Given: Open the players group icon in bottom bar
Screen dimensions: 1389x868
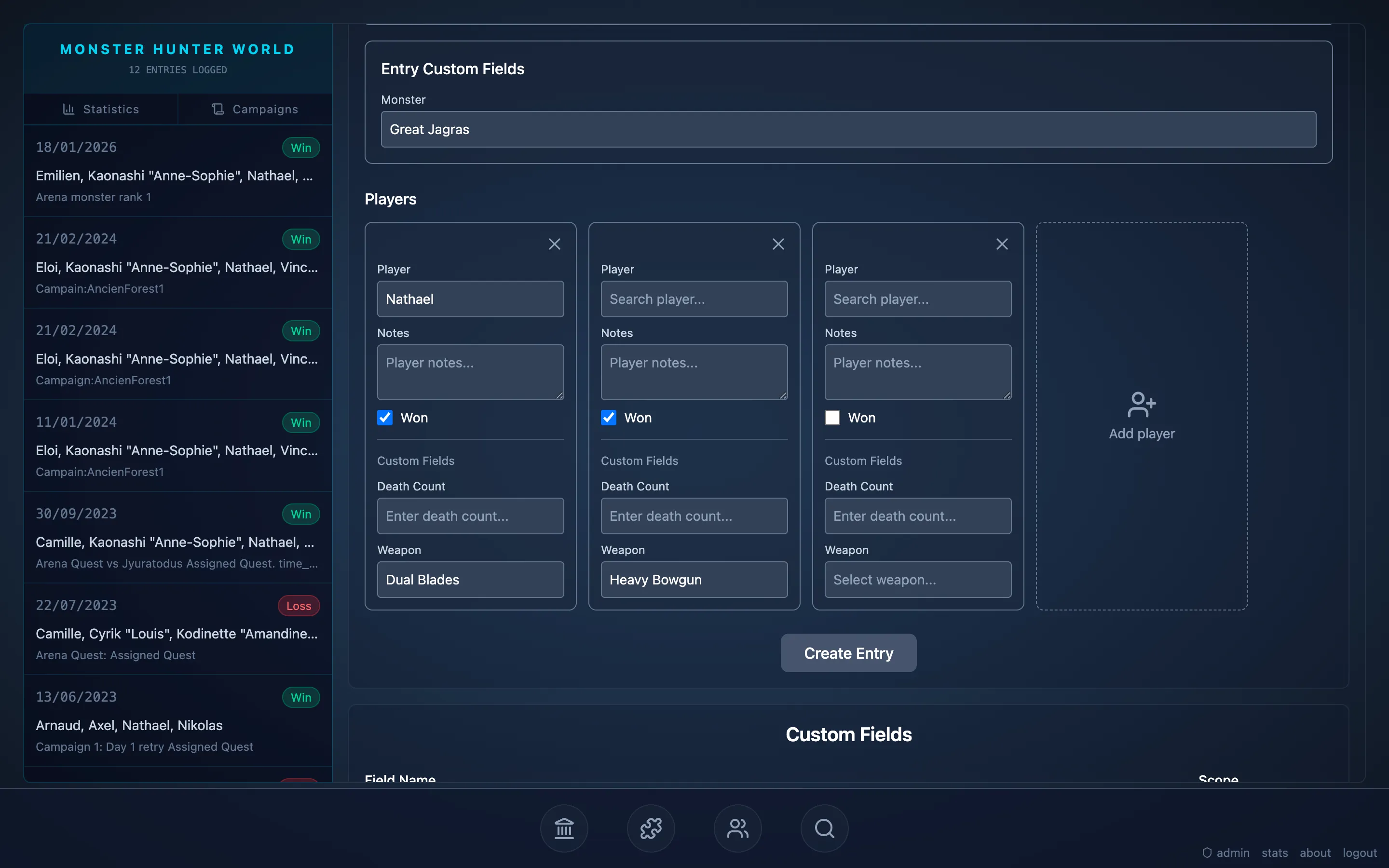Looking at the screenshot, I should click(x=737, y=828).
